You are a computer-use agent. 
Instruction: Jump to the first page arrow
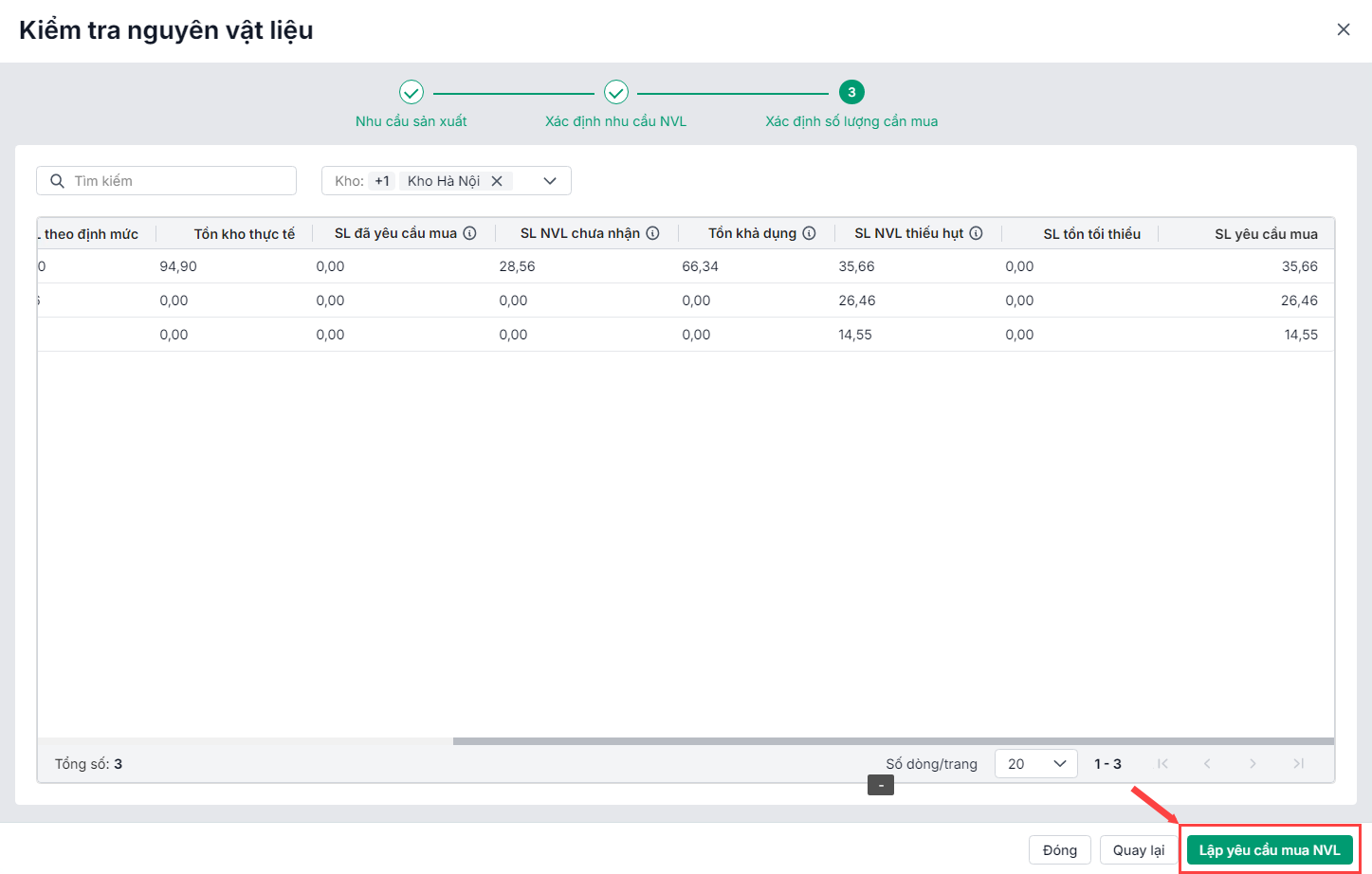click(x=1162, y=764)
